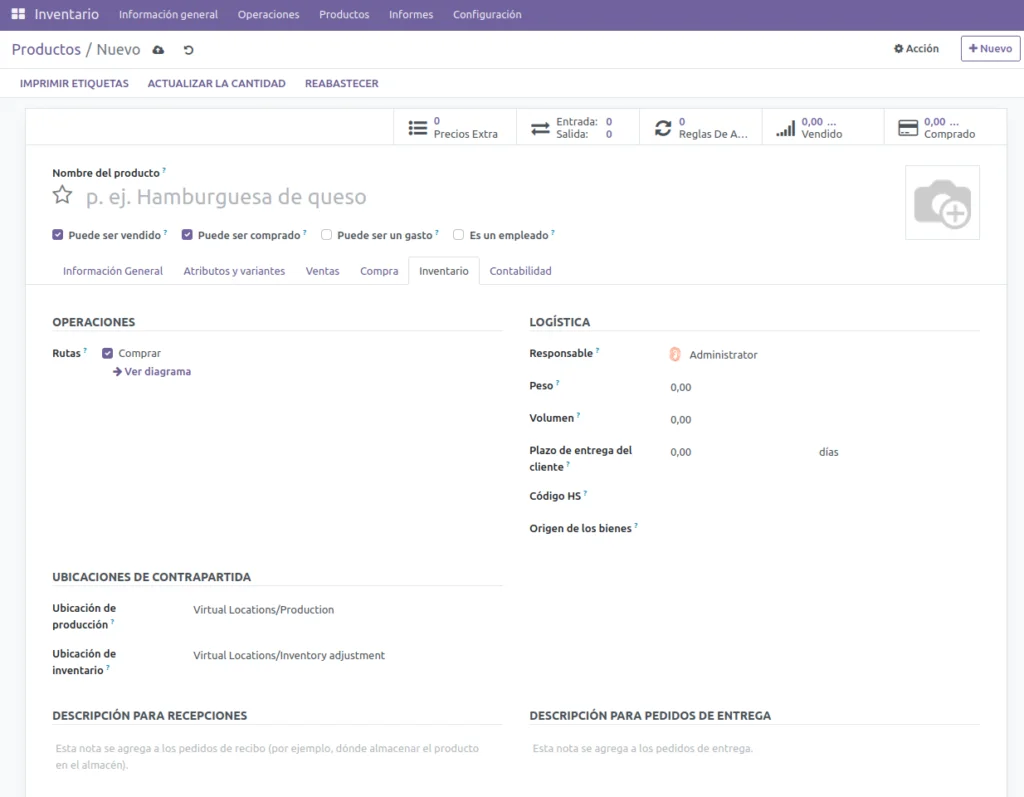Uncheck the Puede ser vendido checkbox
The width and height of the screenshot is (1024, 797).
point(58,235)
